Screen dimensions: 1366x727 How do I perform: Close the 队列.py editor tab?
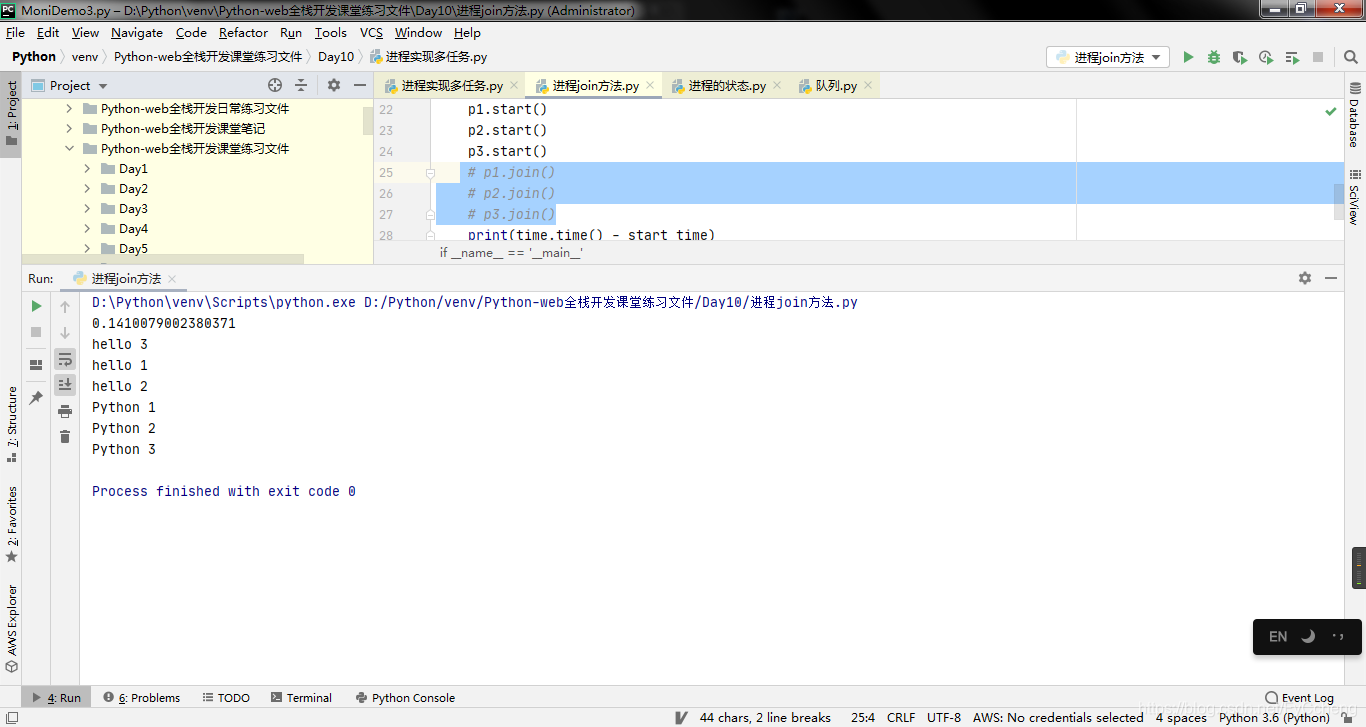click(868, 86)
